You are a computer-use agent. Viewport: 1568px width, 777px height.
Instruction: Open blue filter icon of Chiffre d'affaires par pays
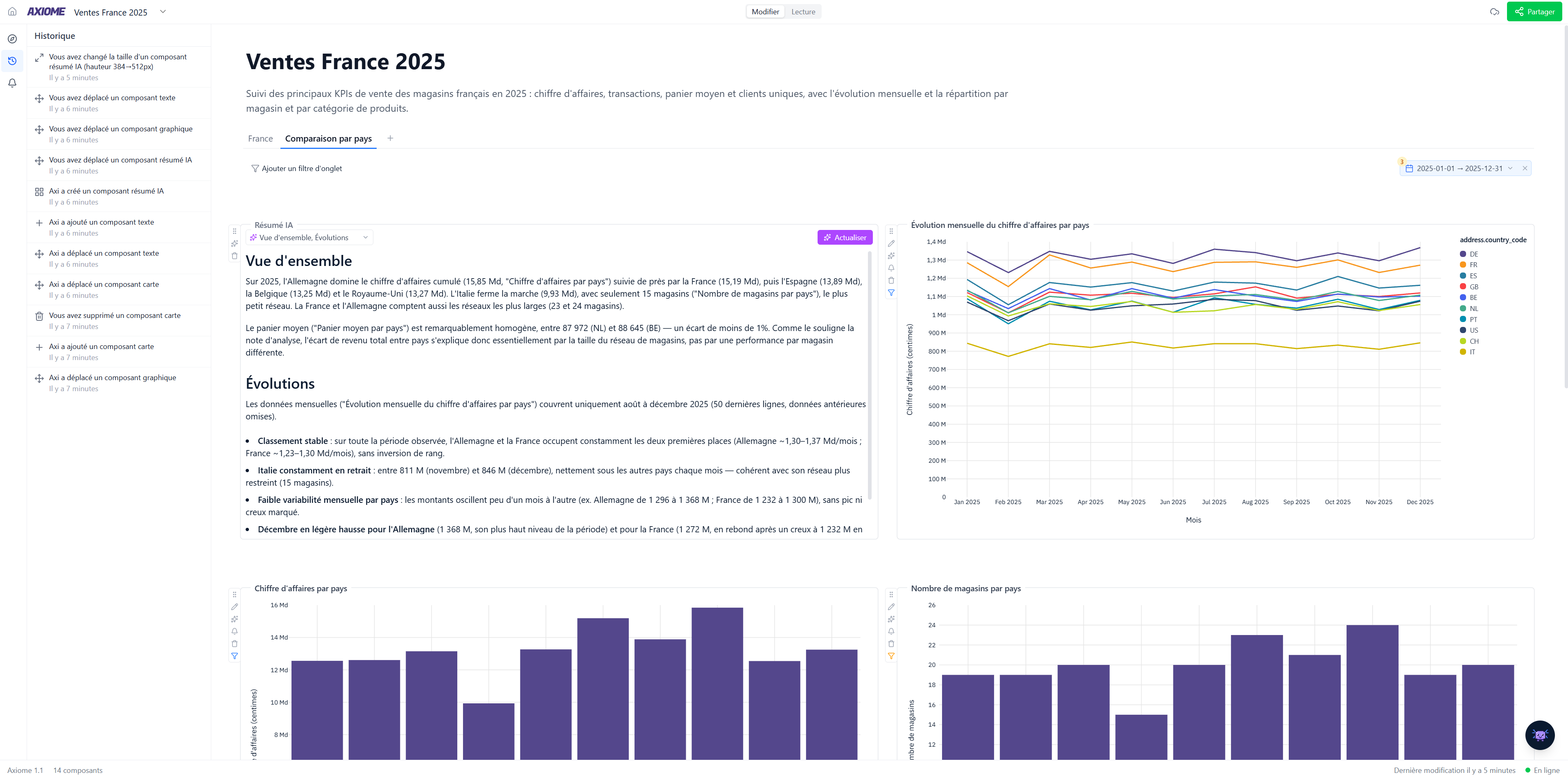coord(234,656)
